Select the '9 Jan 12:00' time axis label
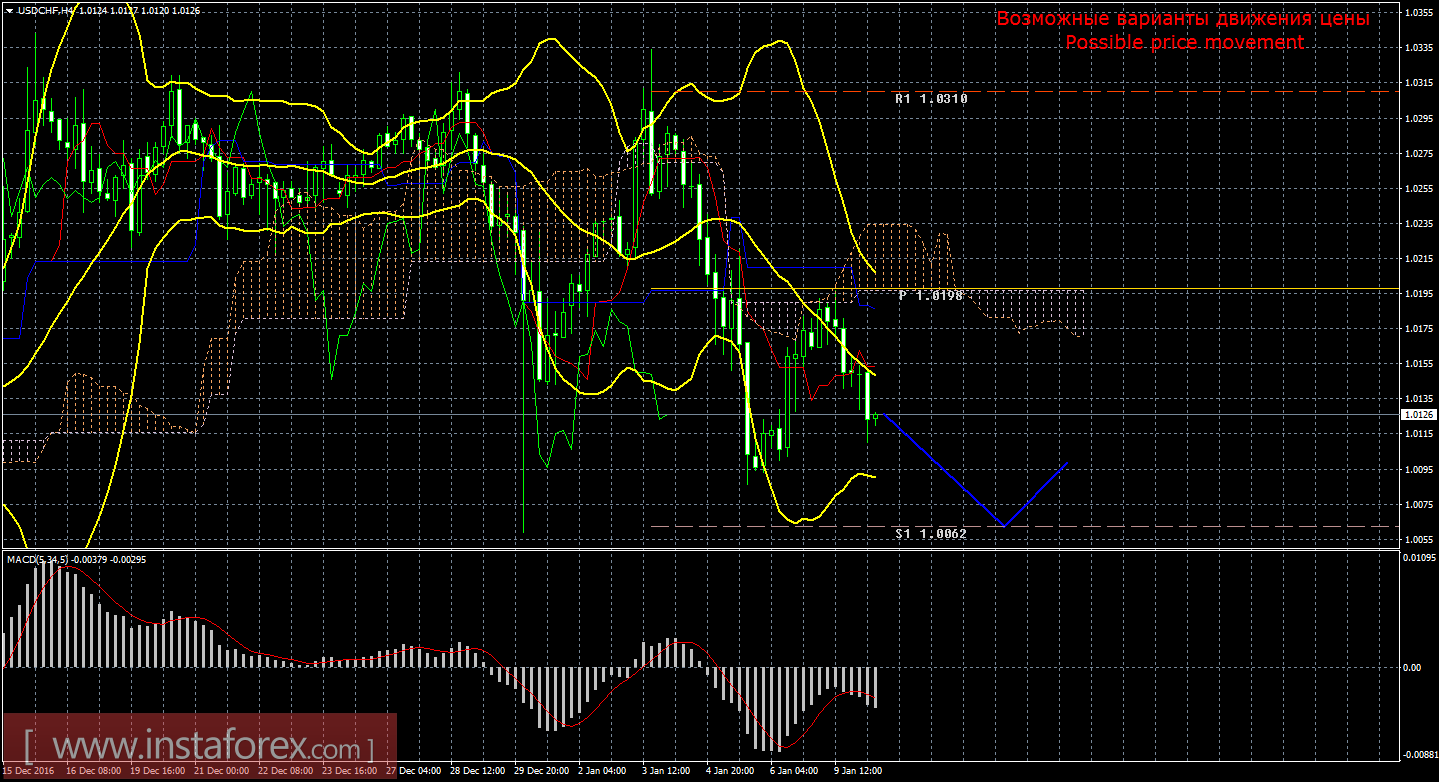Screen dimensions: 1439x782 click(856, 771)
